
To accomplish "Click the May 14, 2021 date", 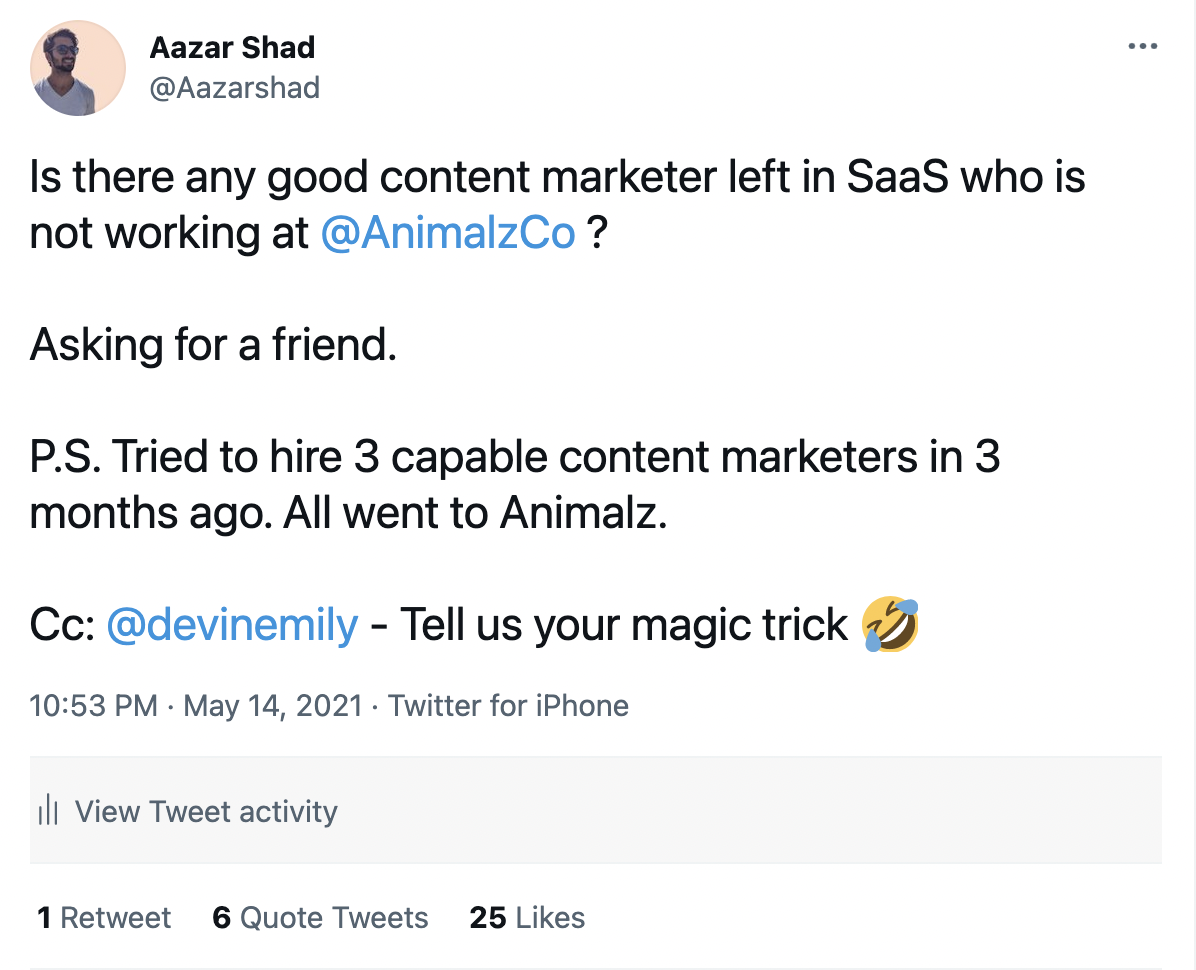I will coord(273,706).
